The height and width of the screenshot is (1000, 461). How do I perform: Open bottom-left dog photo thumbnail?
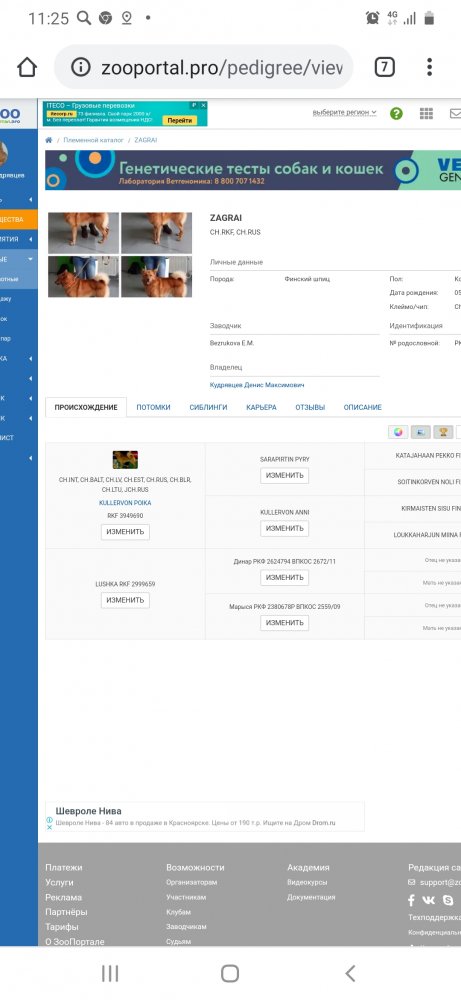84,276
